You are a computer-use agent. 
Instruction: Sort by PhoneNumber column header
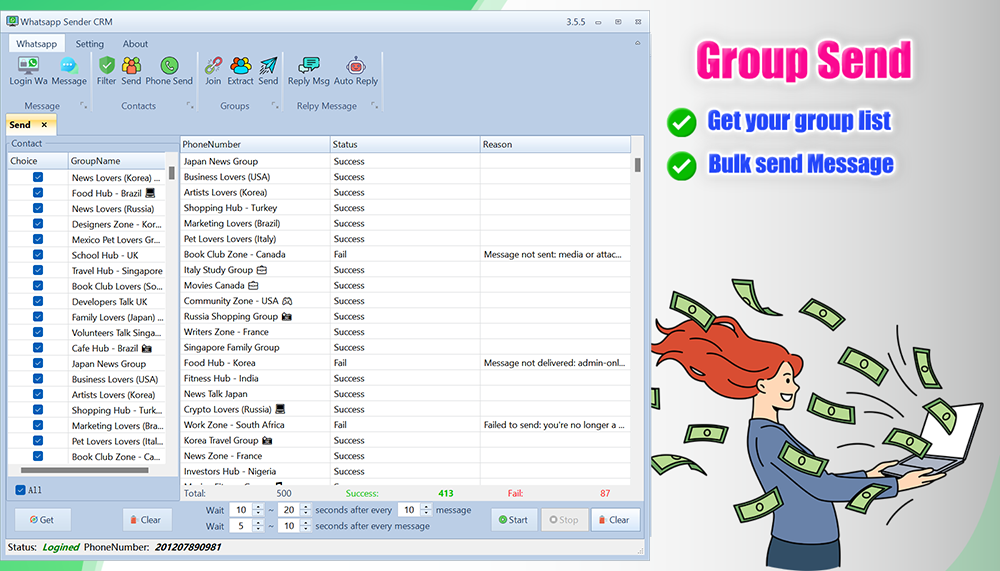255,144
